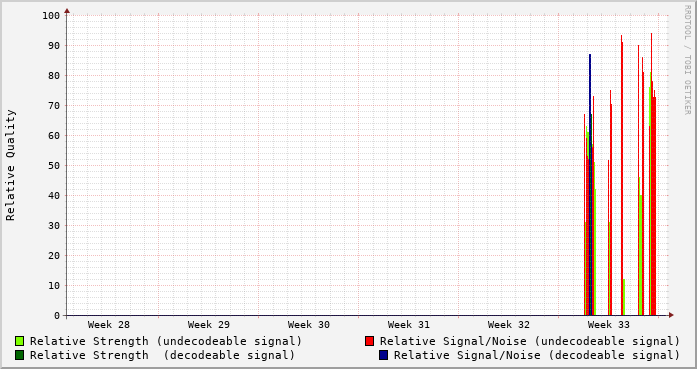697x369 pixels.
Task: Click the blue decodeable signal/noise swatch
Action: [383, 355]
